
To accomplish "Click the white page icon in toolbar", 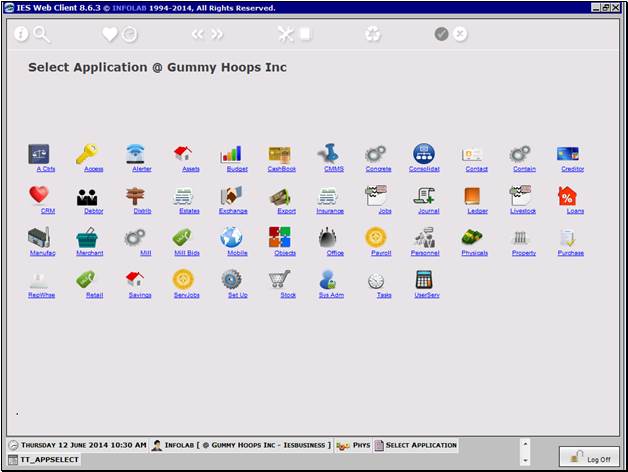I will pos(305,34).
